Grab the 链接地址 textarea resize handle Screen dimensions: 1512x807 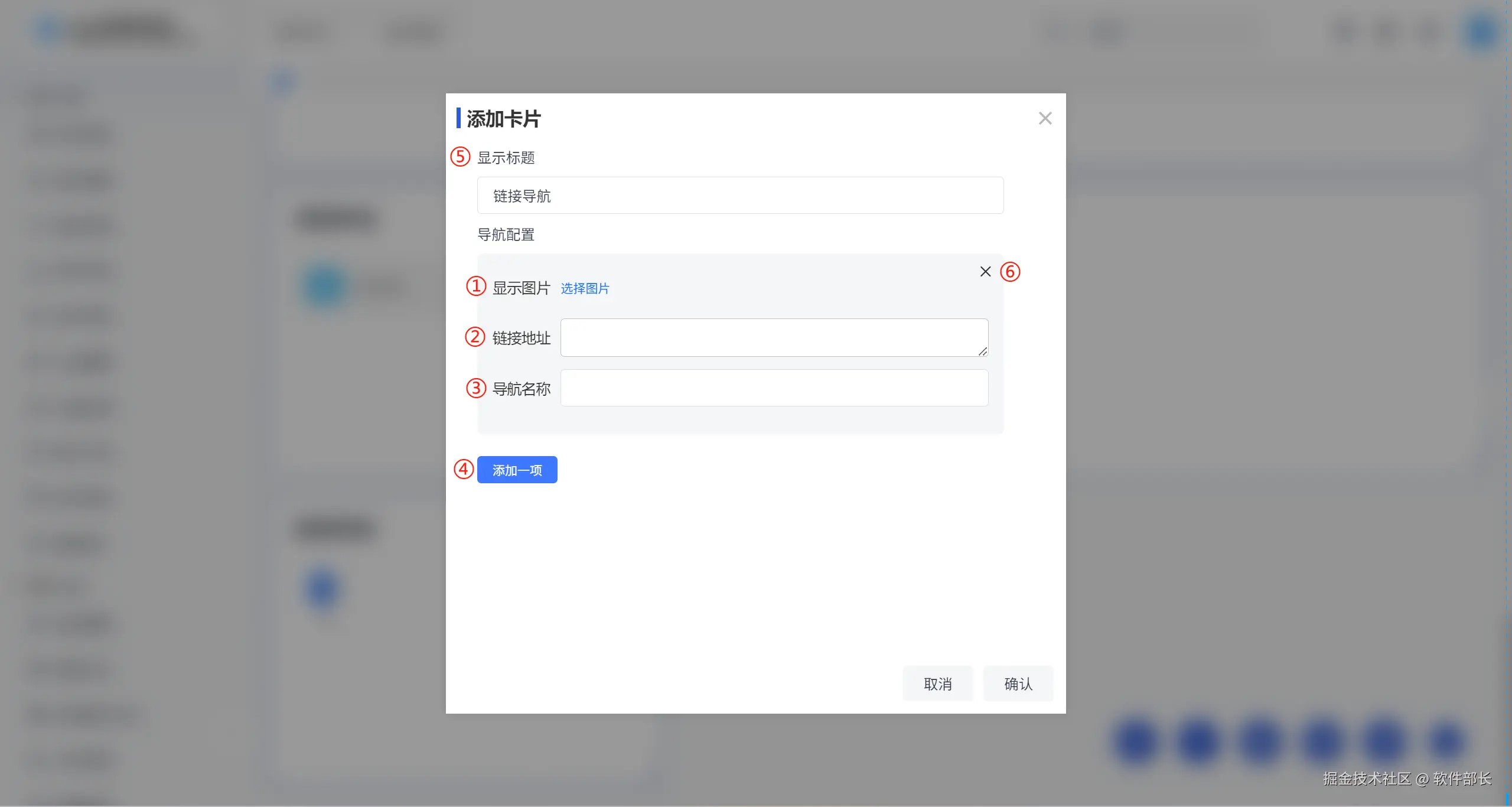(982, 352)
